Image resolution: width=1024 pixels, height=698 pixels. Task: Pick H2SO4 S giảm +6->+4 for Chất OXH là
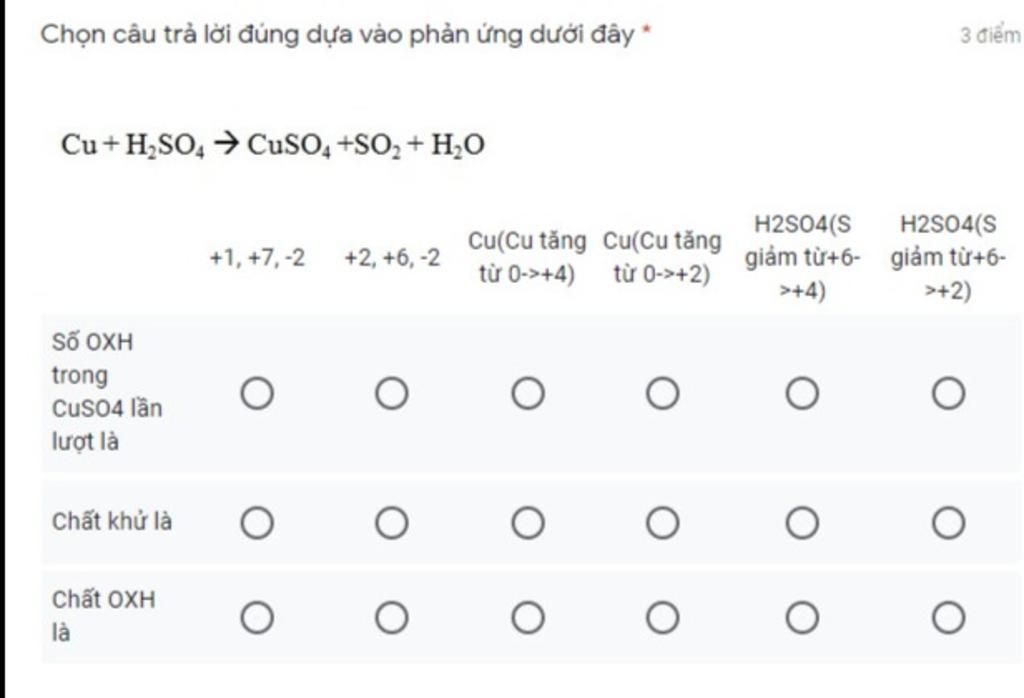(x=803, y=618)
